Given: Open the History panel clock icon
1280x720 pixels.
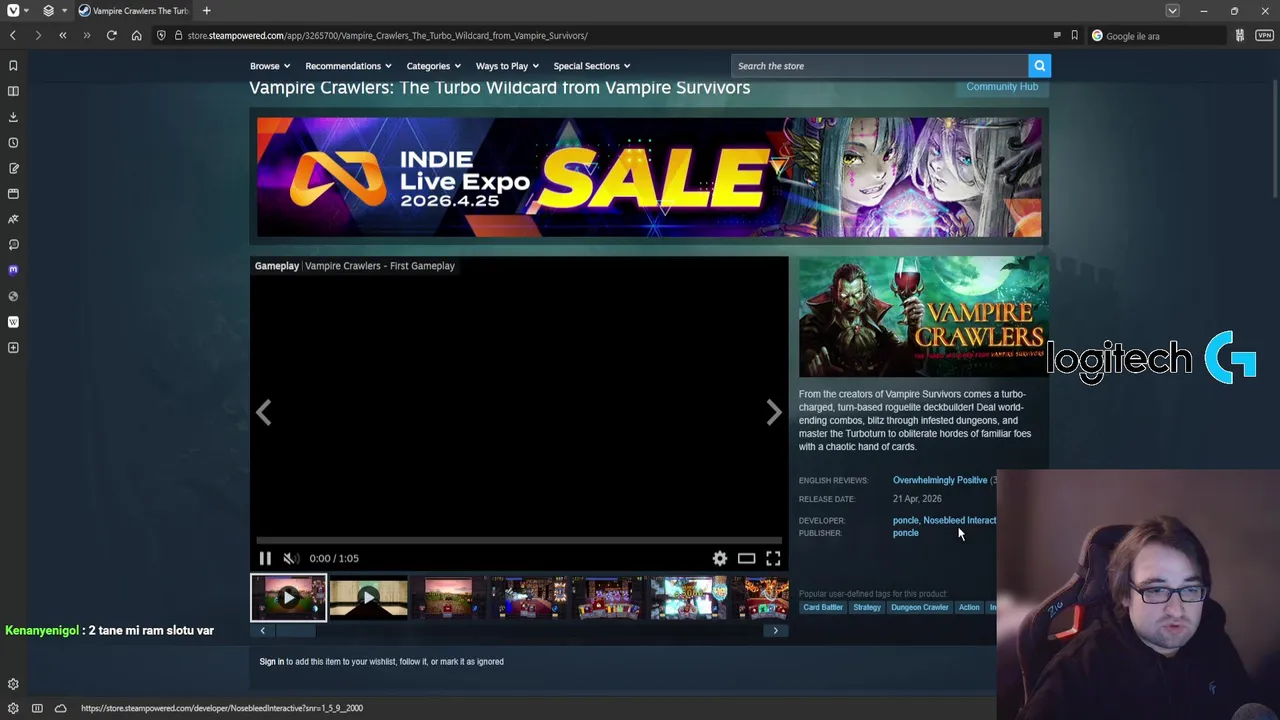Looking at the screenshot, I should 13,143.
